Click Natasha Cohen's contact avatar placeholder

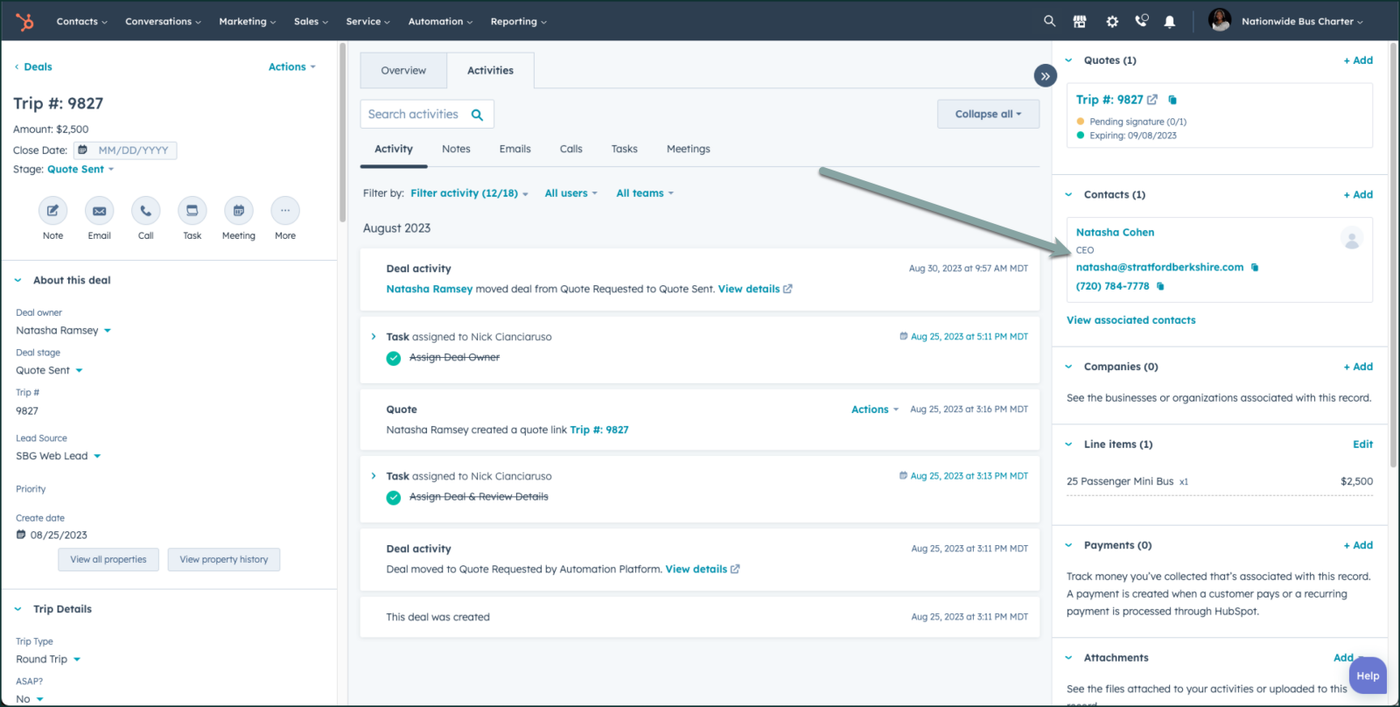1352,238
